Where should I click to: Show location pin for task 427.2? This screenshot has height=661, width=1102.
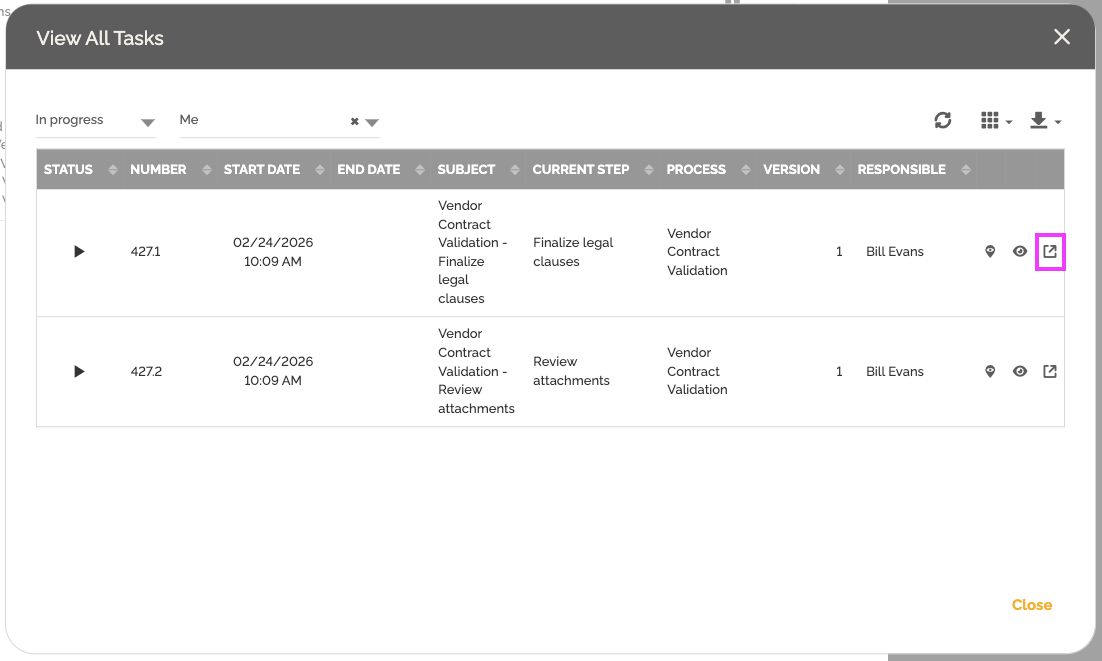coord(990,371)
